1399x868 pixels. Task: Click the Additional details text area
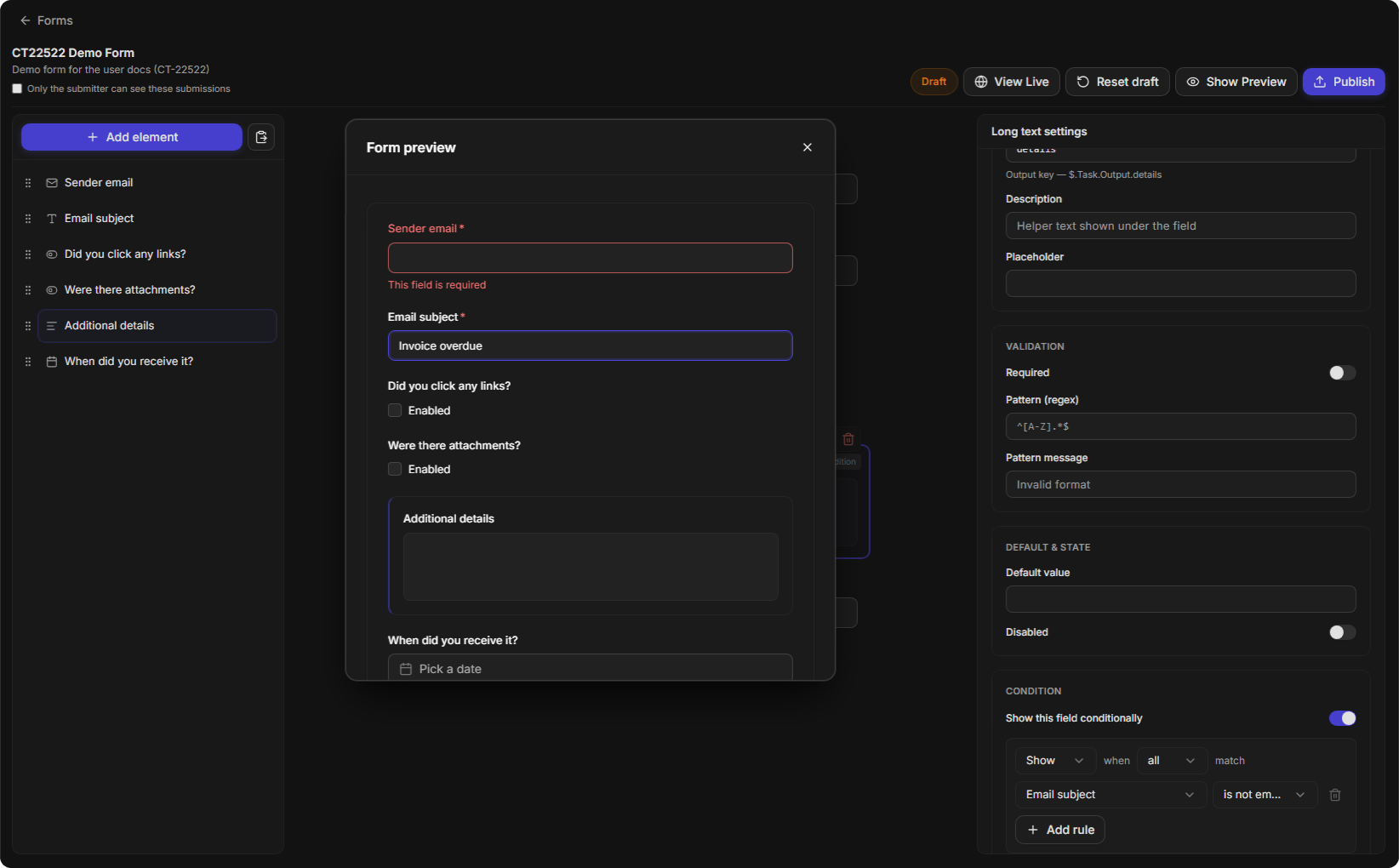pos(590,567)
